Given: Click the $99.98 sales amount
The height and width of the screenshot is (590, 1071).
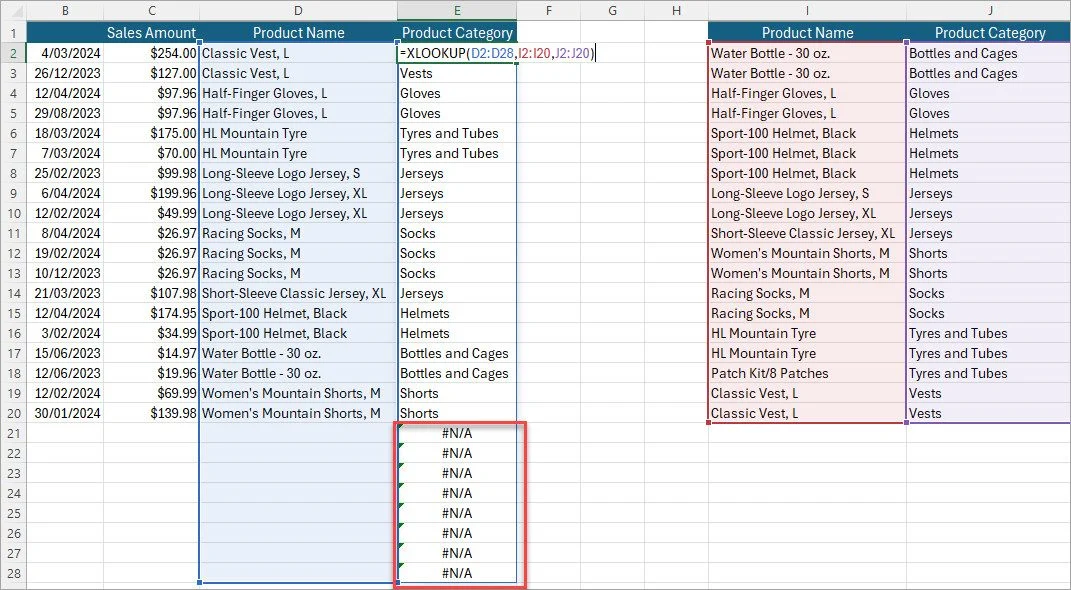Looking at the screenshot, I should coord(152,173).
